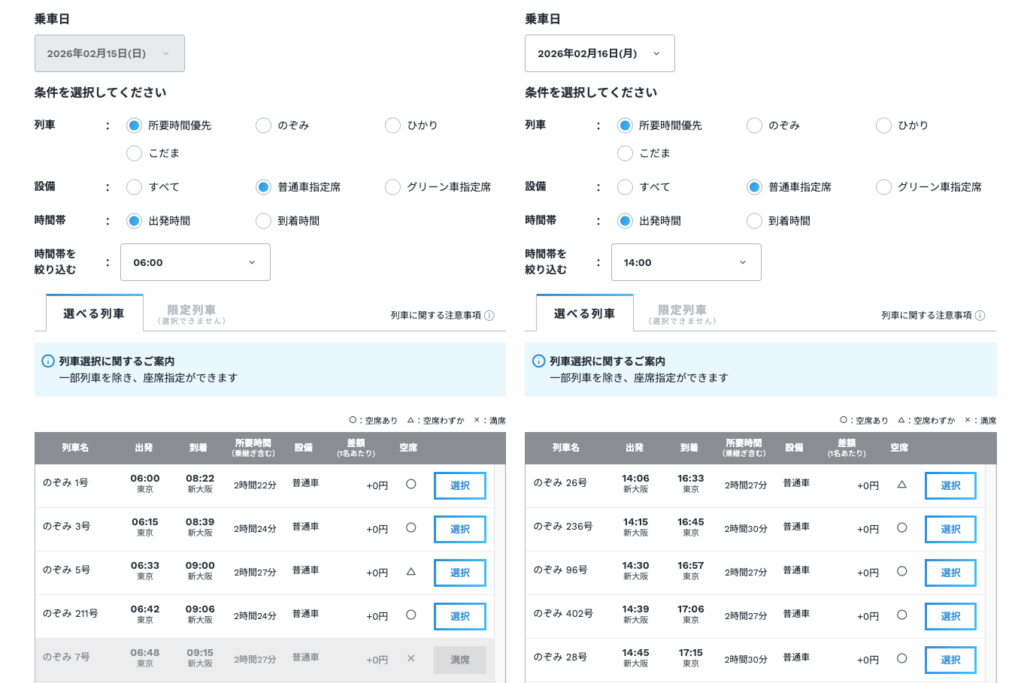Click info icon in right 列車選択に関するご案内 banner
This screenshot has height=683, width=1024.
click(538, 361)
